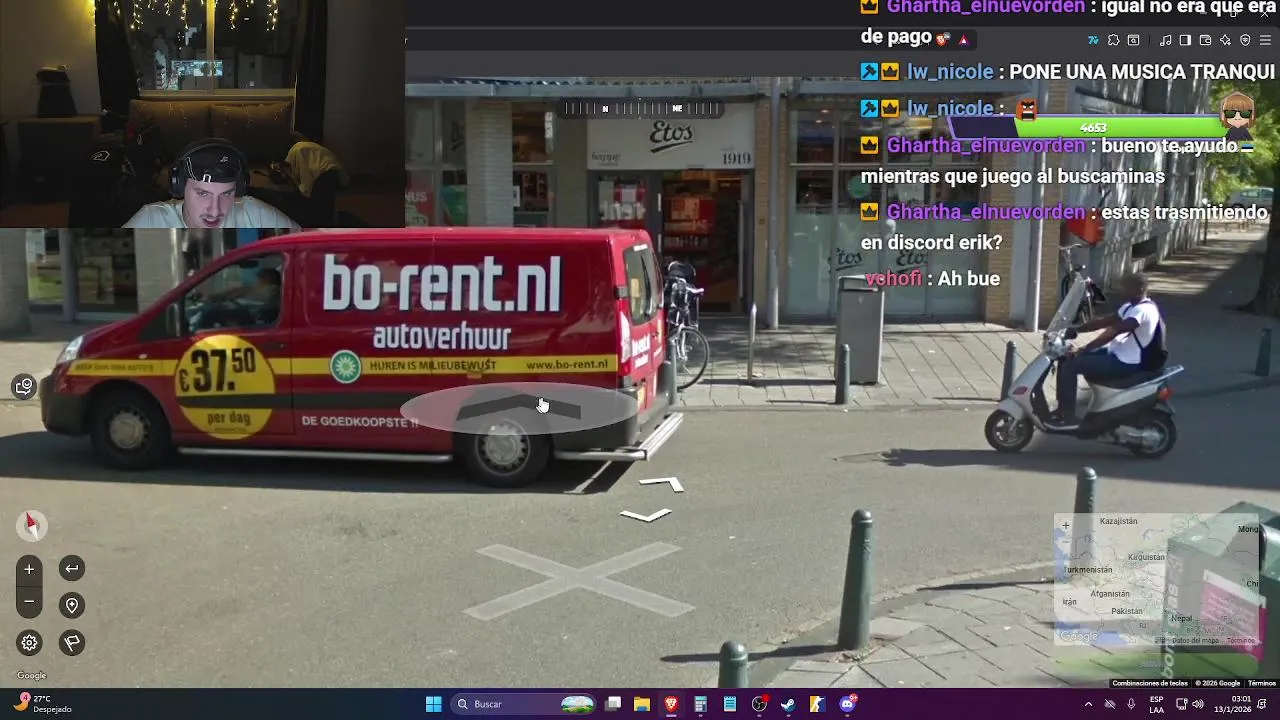Open the Windows Start menu
Viewport: 1280px width, 720px height.
(433, 704)
